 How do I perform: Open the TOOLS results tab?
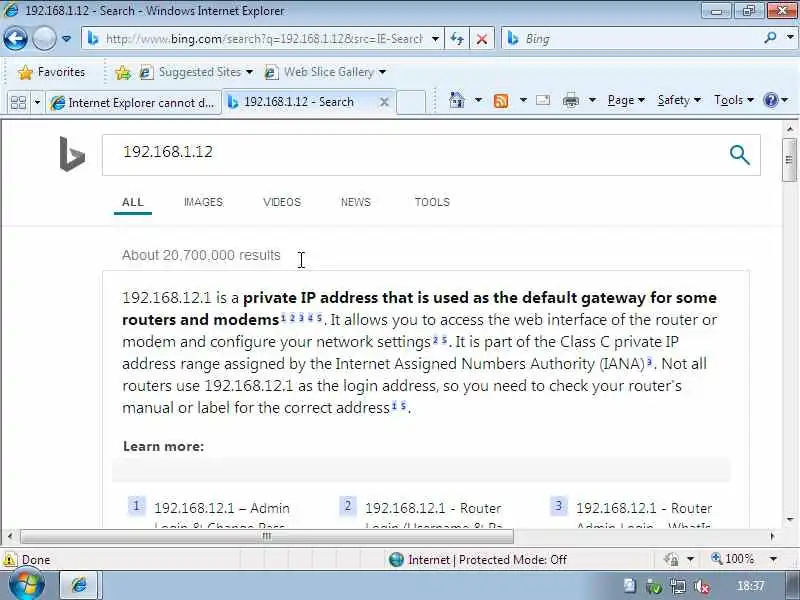pos(432,202)
